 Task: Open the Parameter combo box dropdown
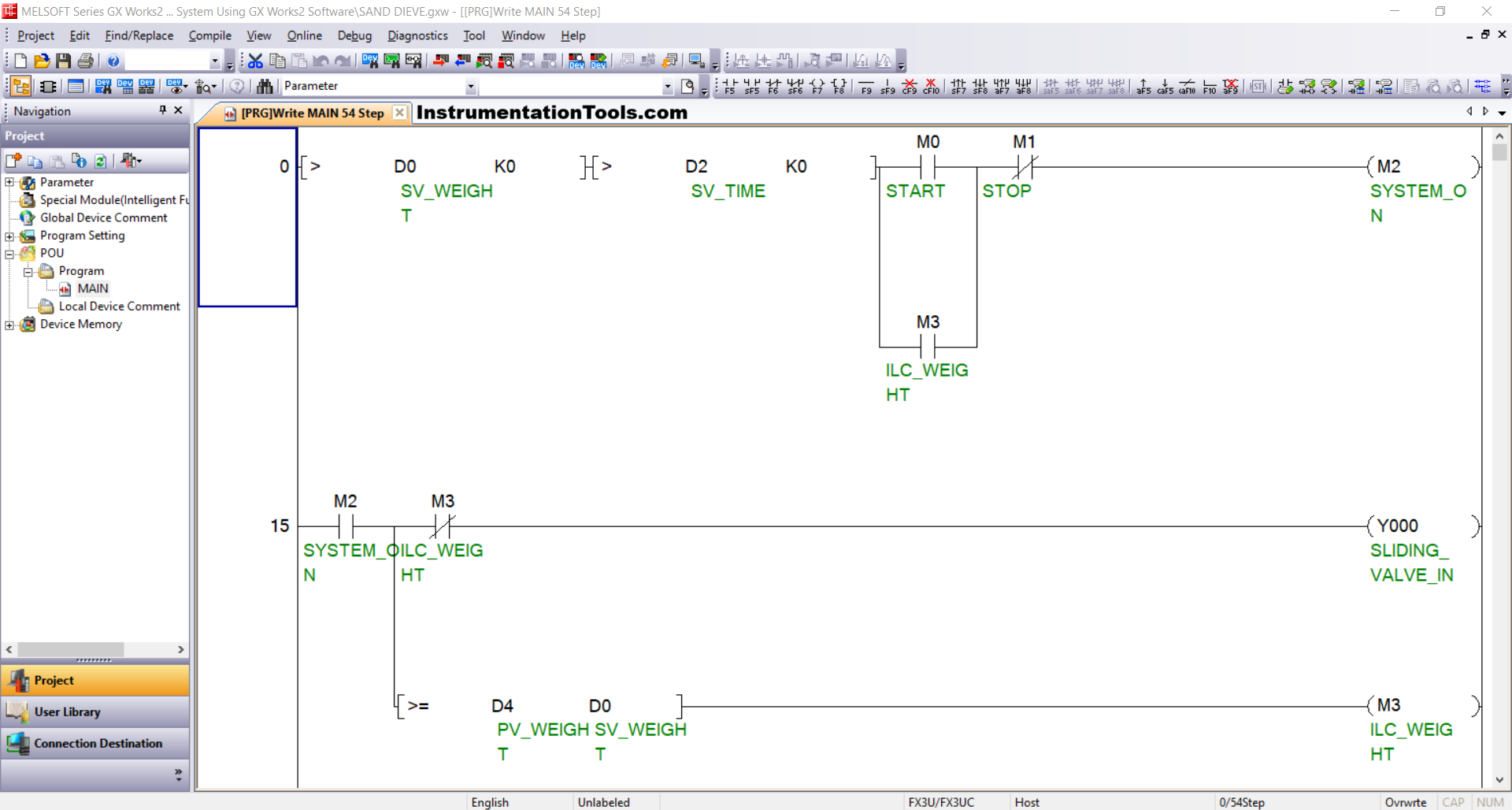(470, 86)
